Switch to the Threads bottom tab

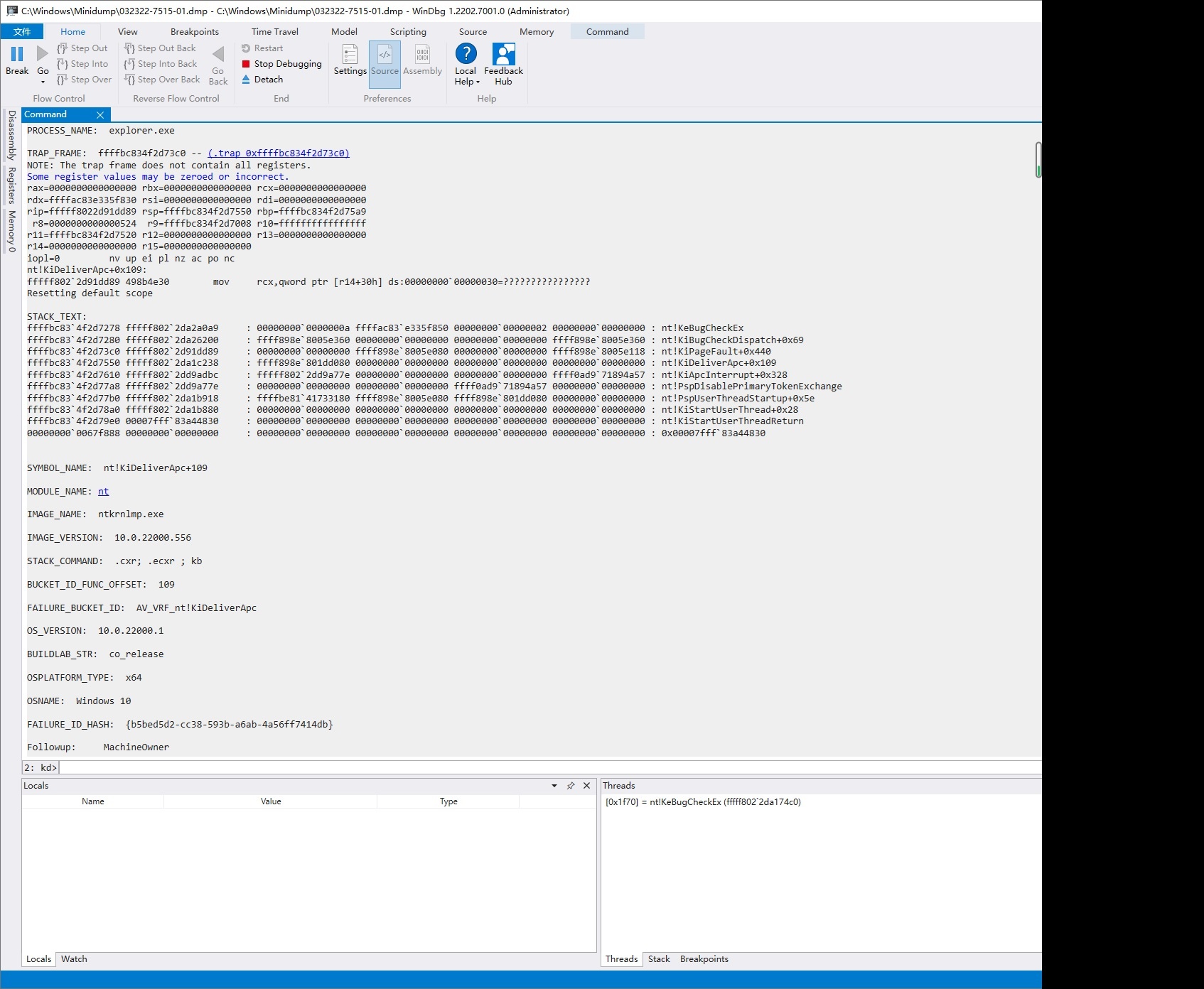tap(621, 959)
